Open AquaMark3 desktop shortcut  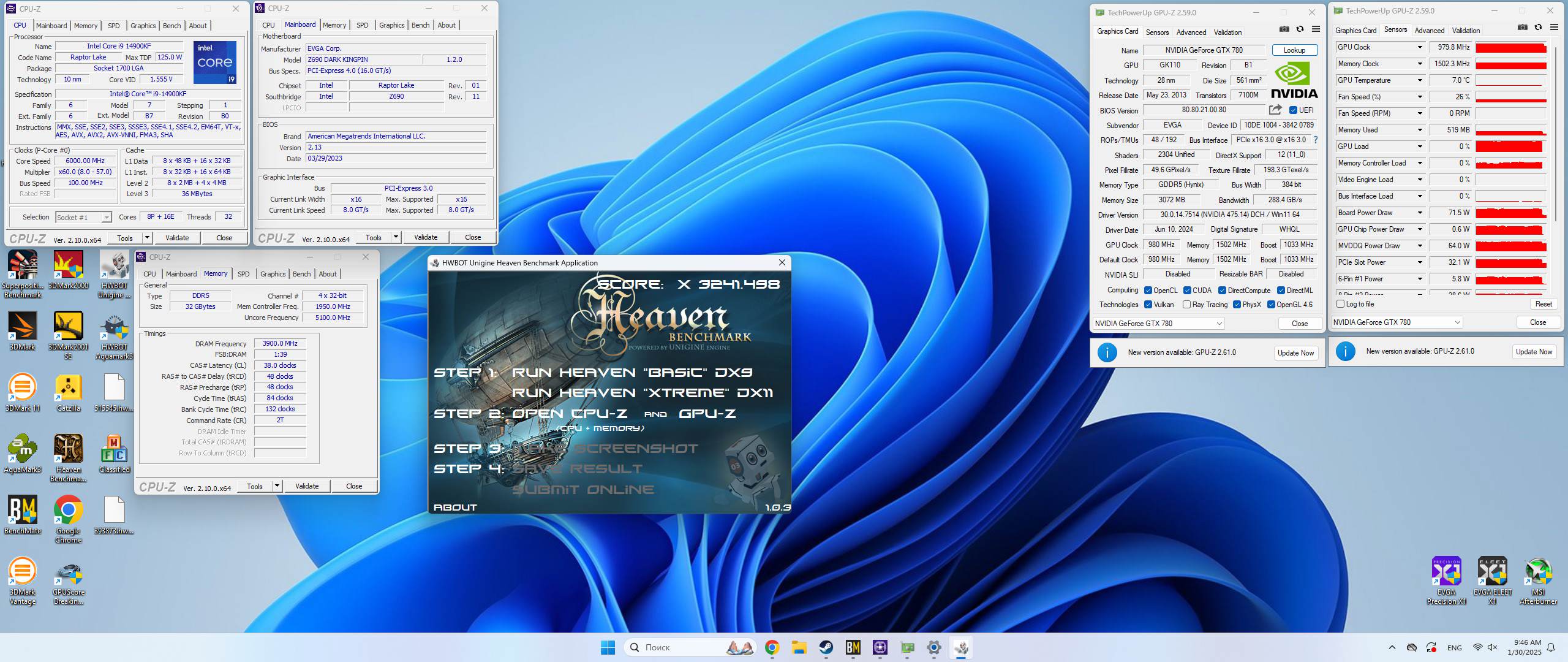coord(23,454)
